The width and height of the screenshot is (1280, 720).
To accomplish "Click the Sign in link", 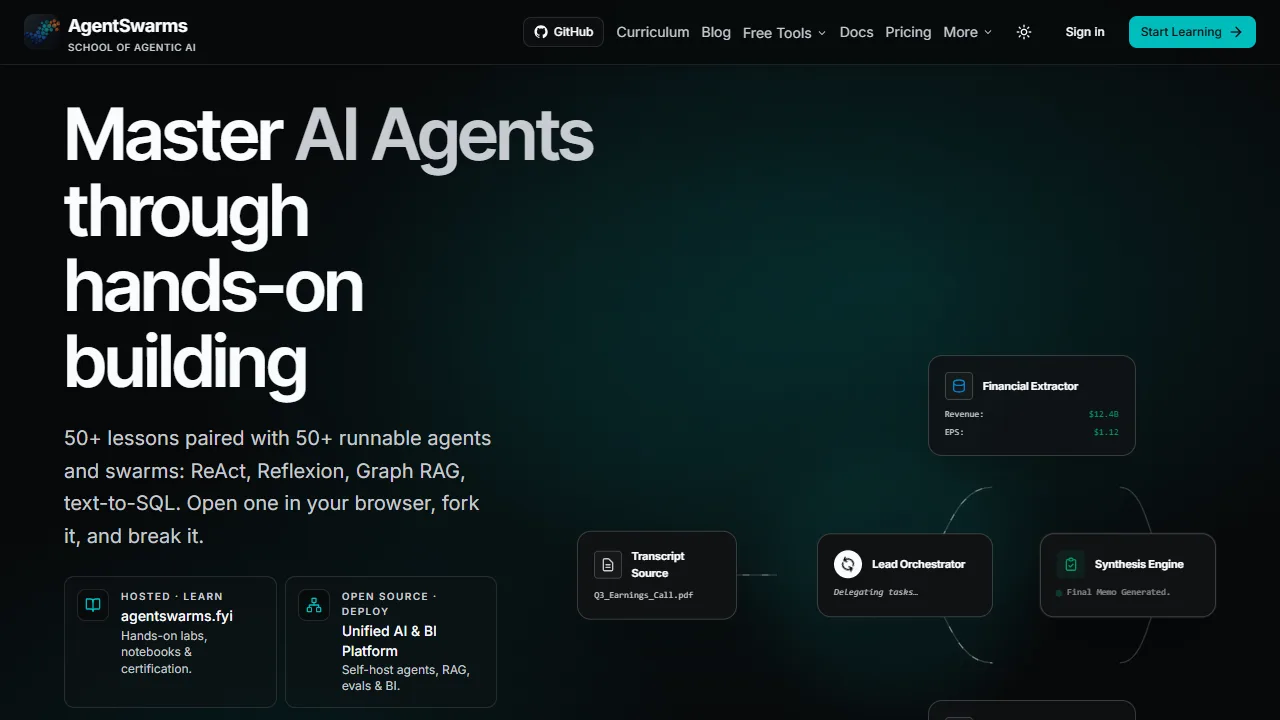I will [x=1085, y=32].
